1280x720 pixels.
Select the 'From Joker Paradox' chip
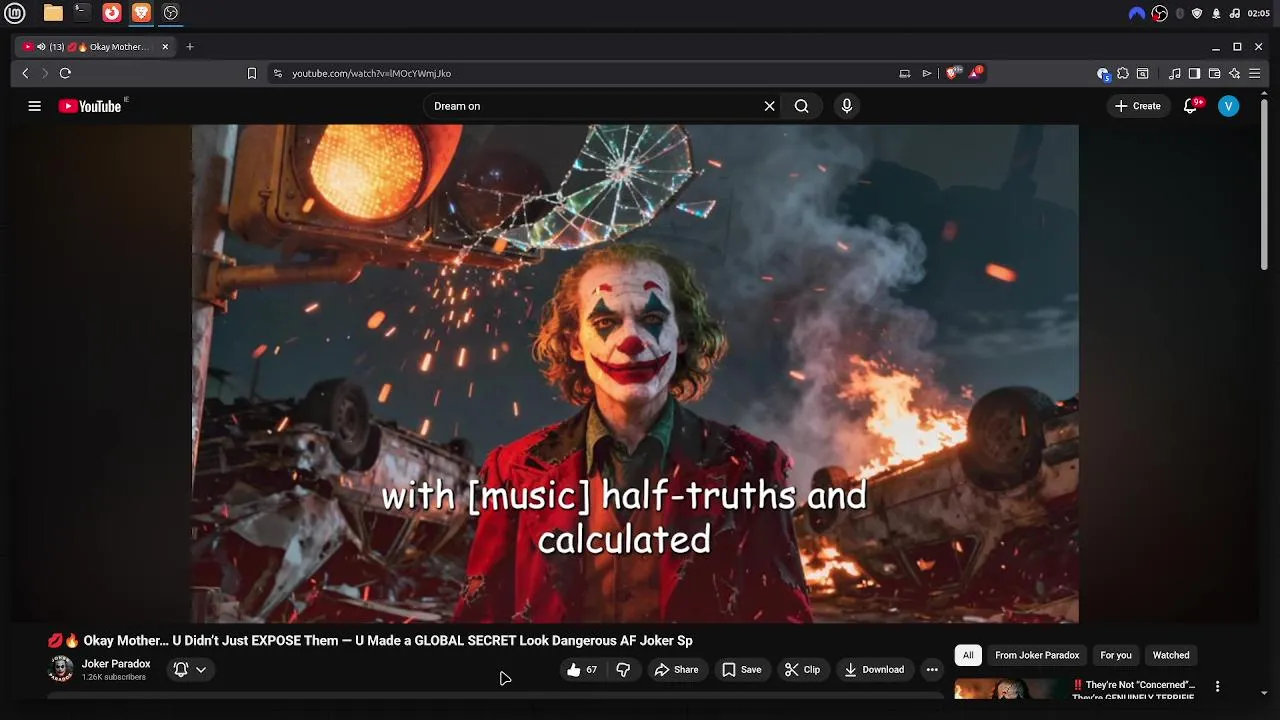(x=1037, y=655)
